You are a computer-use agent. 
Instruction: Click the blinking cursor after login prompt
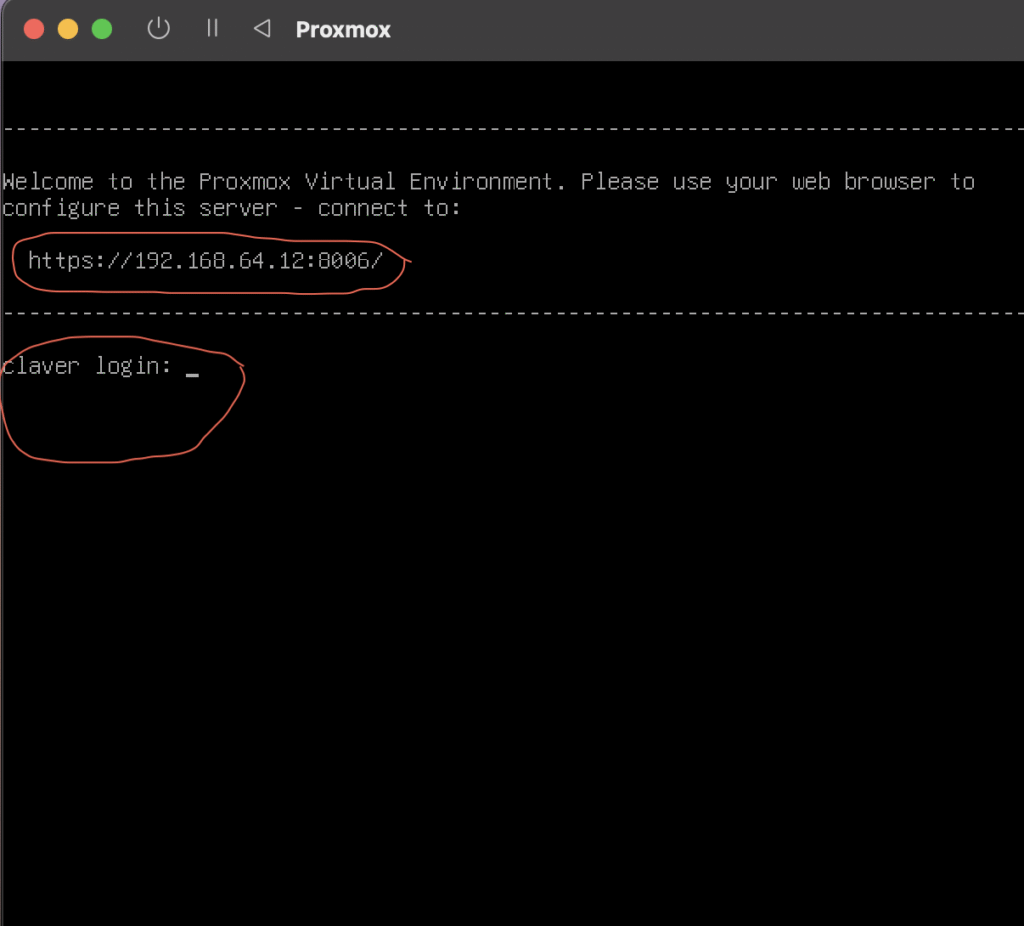point(192,372)
